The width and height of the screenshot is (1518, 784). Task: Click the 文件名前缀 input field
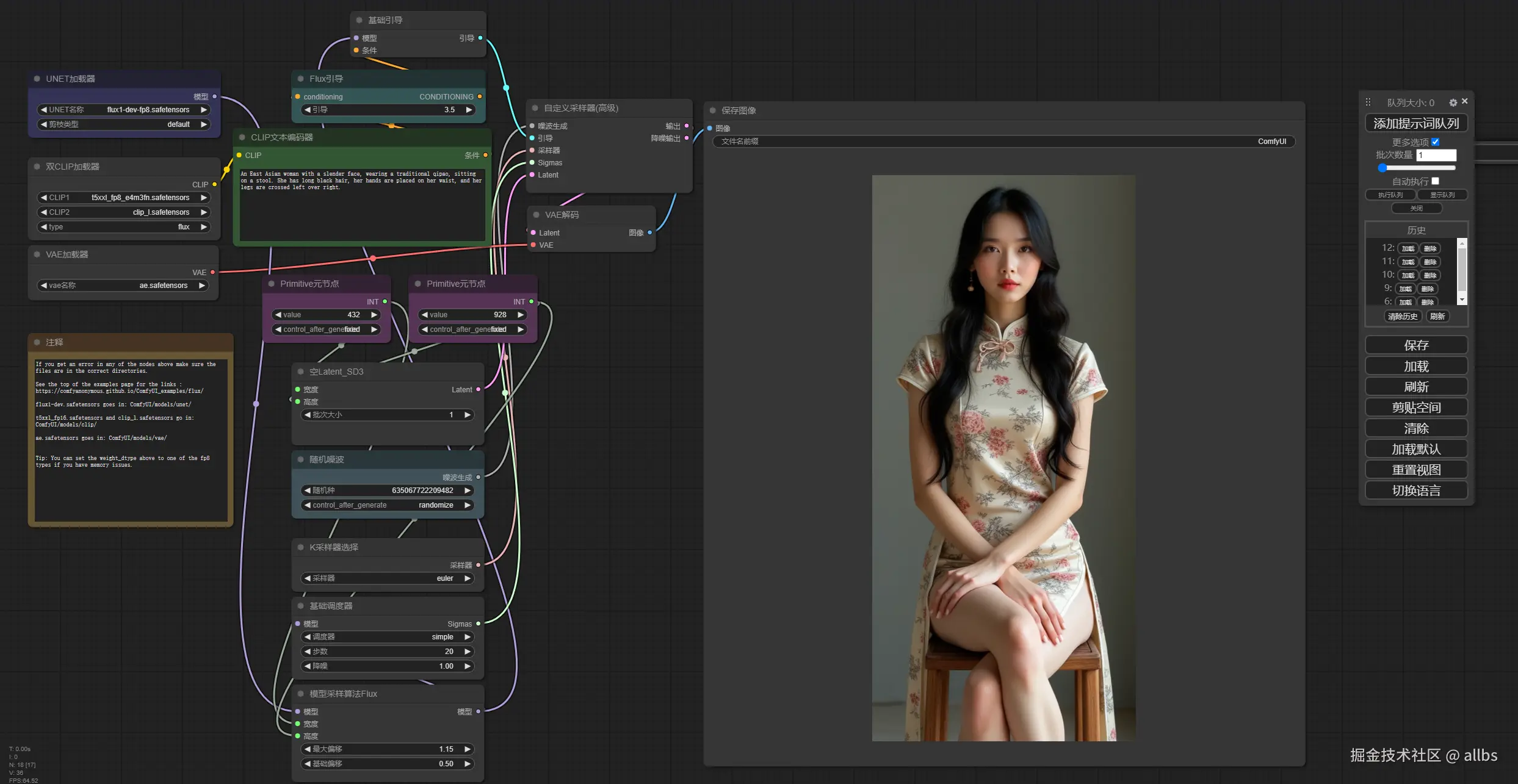[x=1003, y=142]
